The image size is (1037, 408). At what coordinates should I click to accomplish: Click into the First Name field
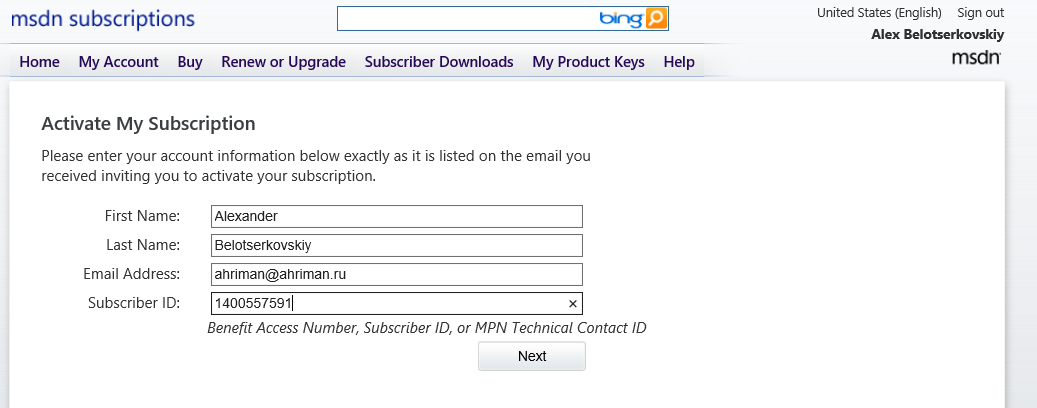click(x=397, y=217)
